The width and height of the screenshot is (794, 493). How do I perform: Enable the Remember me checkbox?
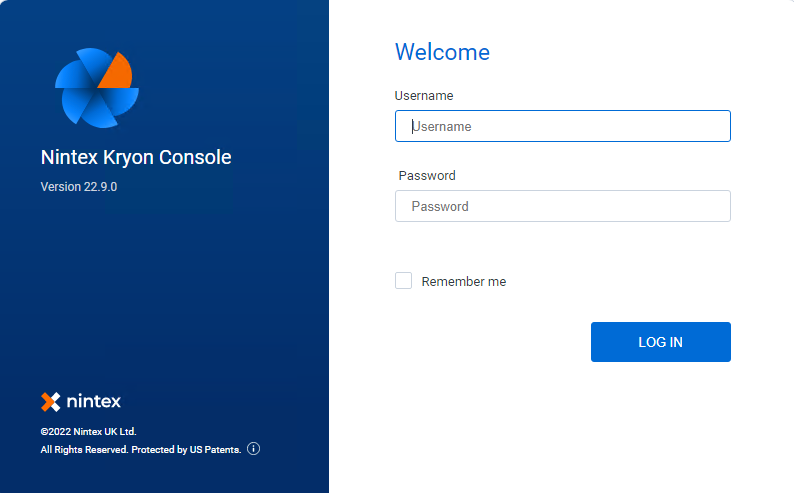click(x=403, y=281)
